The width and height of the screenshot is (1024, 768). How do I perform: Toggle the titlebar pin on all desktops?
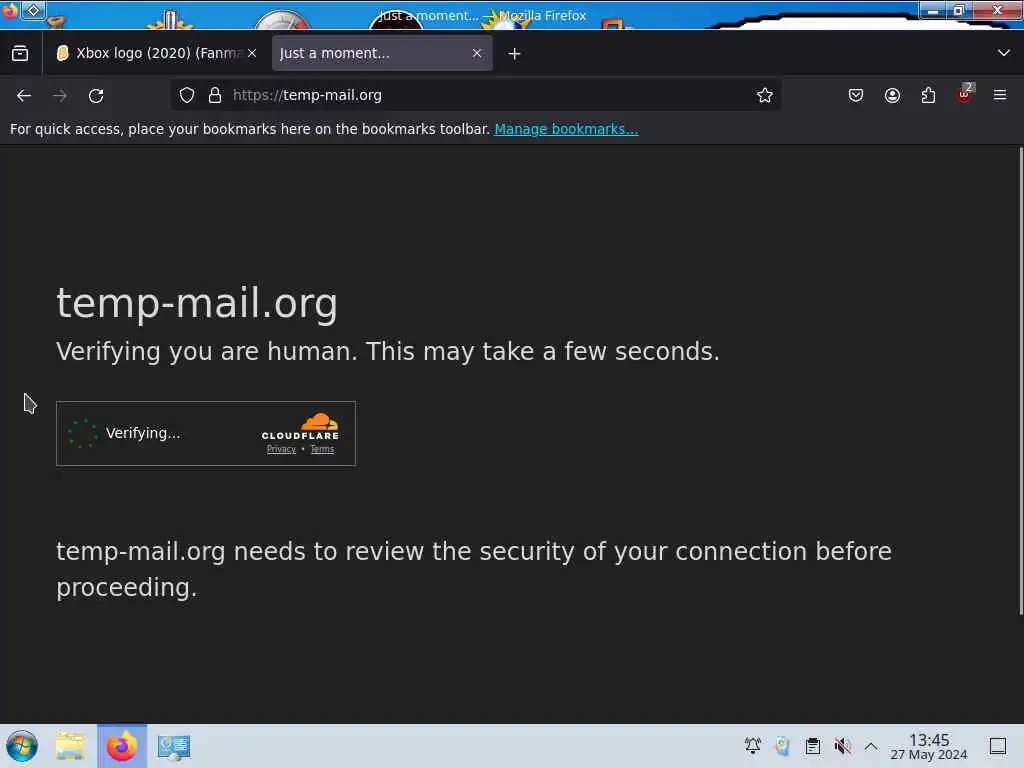33,10
